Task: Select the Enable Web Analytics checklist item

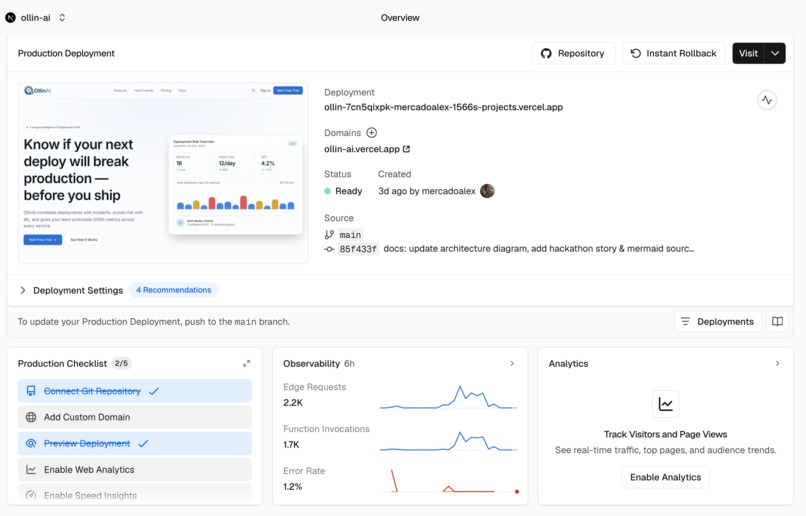Action: pyautogui.click(x=135, y=470)
